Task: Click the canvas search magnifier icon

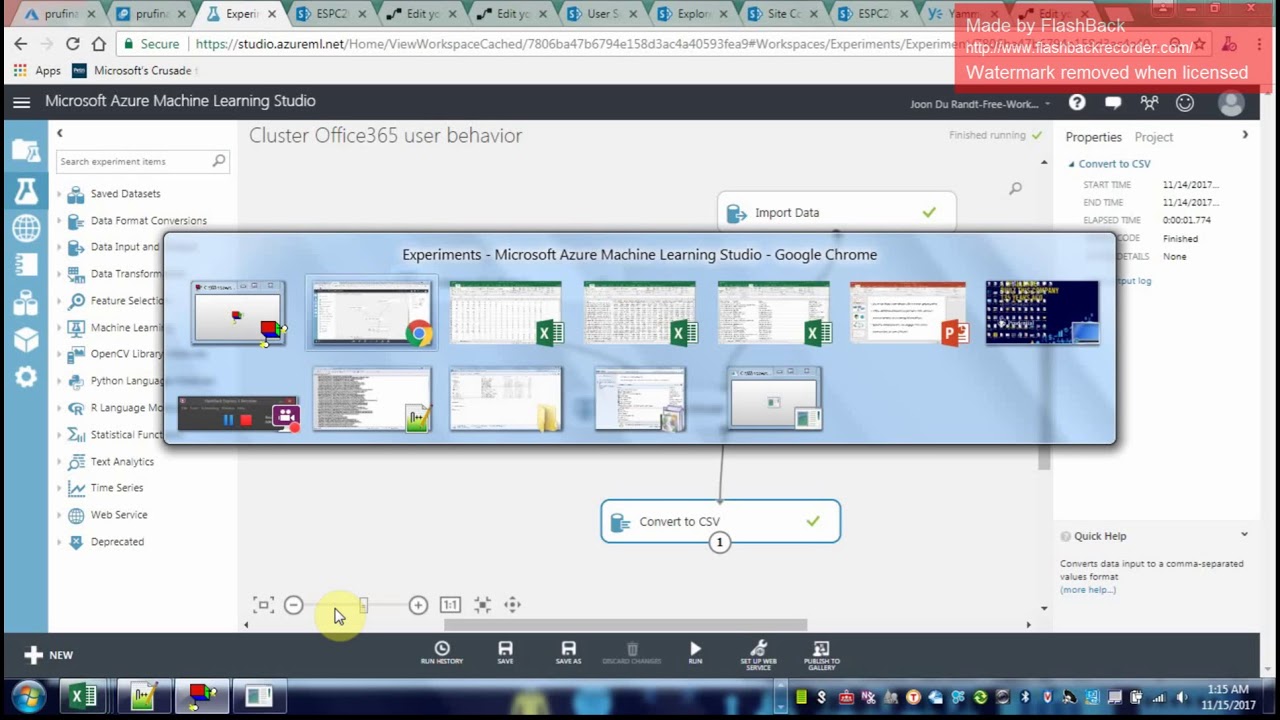Action: 1015,188
